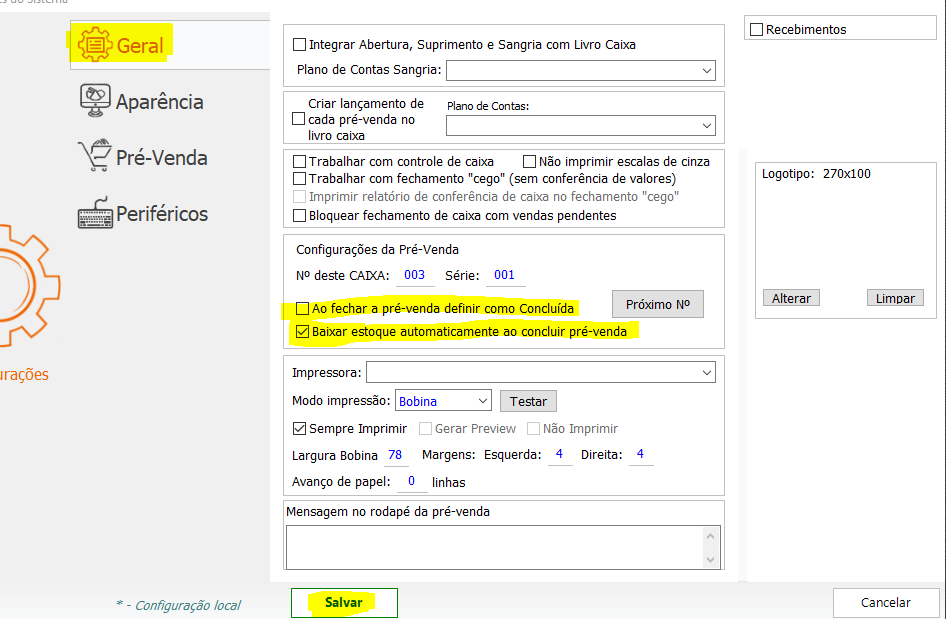The height and width of the screenshot is (619, 946).
Task: Open the Periféricos tab
Action: [x=161, y=214]
